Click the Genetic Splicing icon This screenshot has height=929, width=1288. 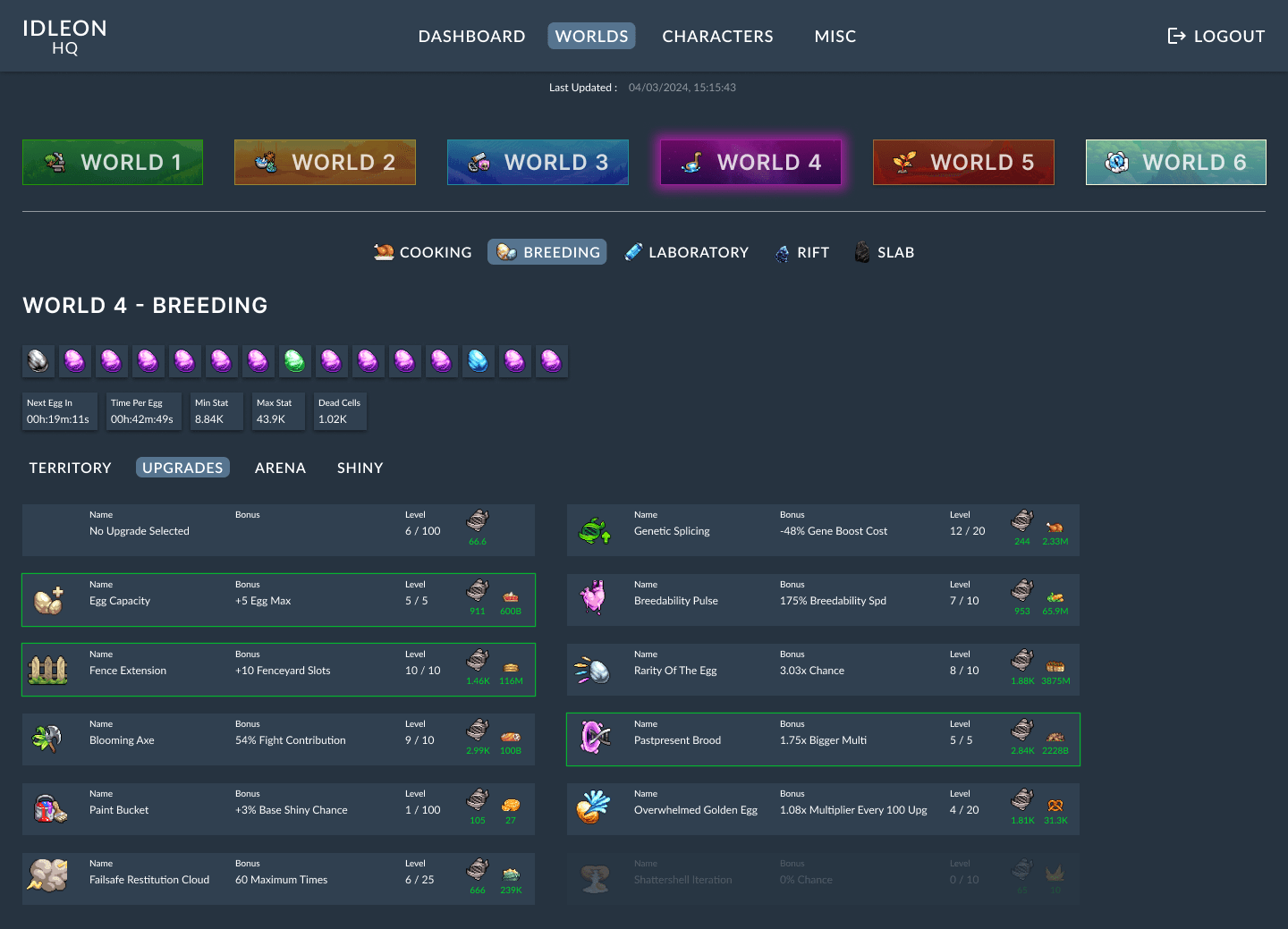point(595,531)
